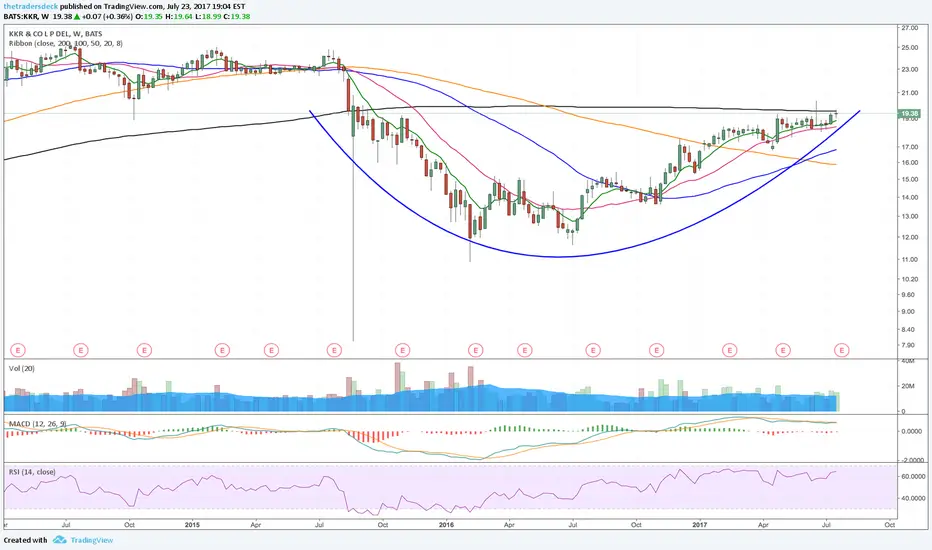
Task: Click the 19.38 current price label
Action: tap(909, 114)
